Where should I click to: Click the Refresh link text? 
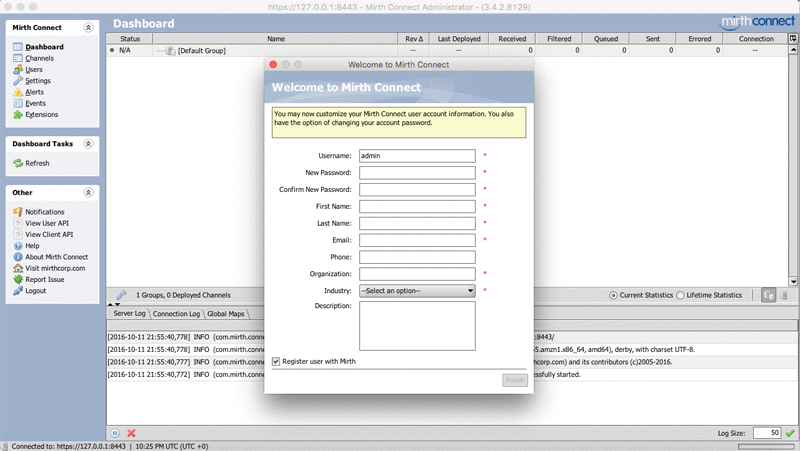pyautogui.click(x=37, y=163)
